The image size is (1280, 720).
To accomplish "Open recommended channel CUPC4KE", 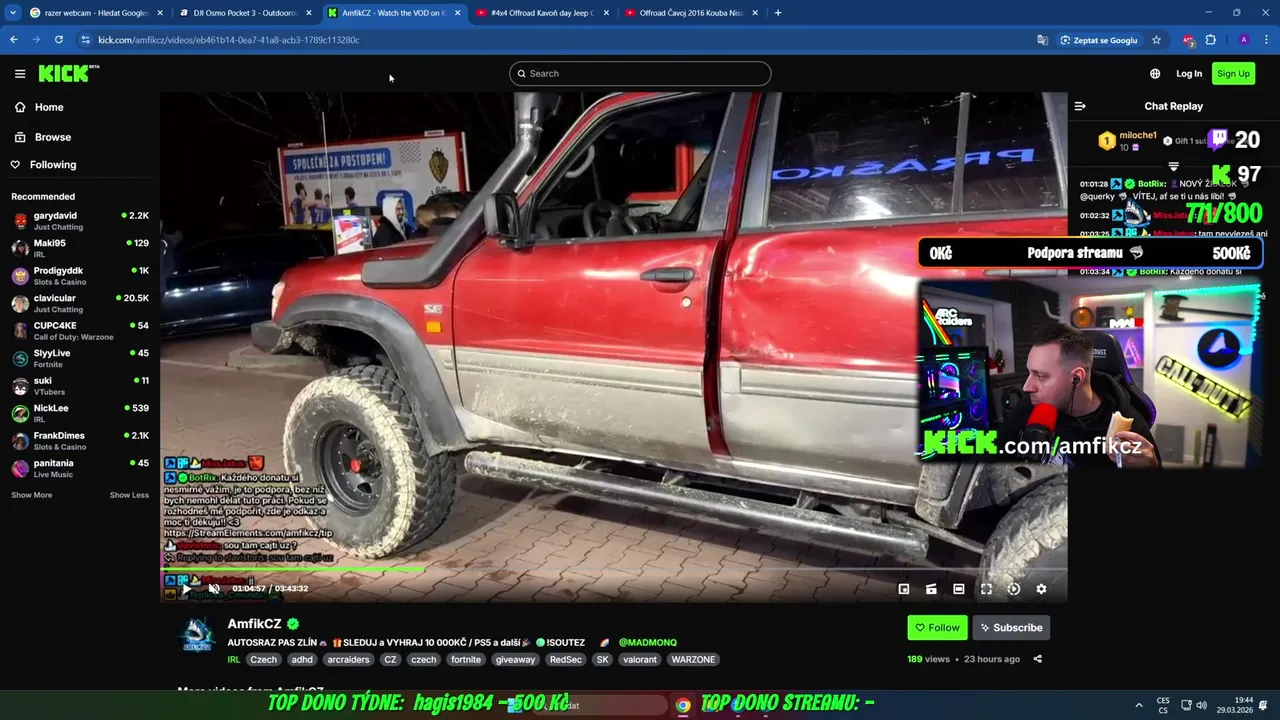I will (x=80, y=331).
